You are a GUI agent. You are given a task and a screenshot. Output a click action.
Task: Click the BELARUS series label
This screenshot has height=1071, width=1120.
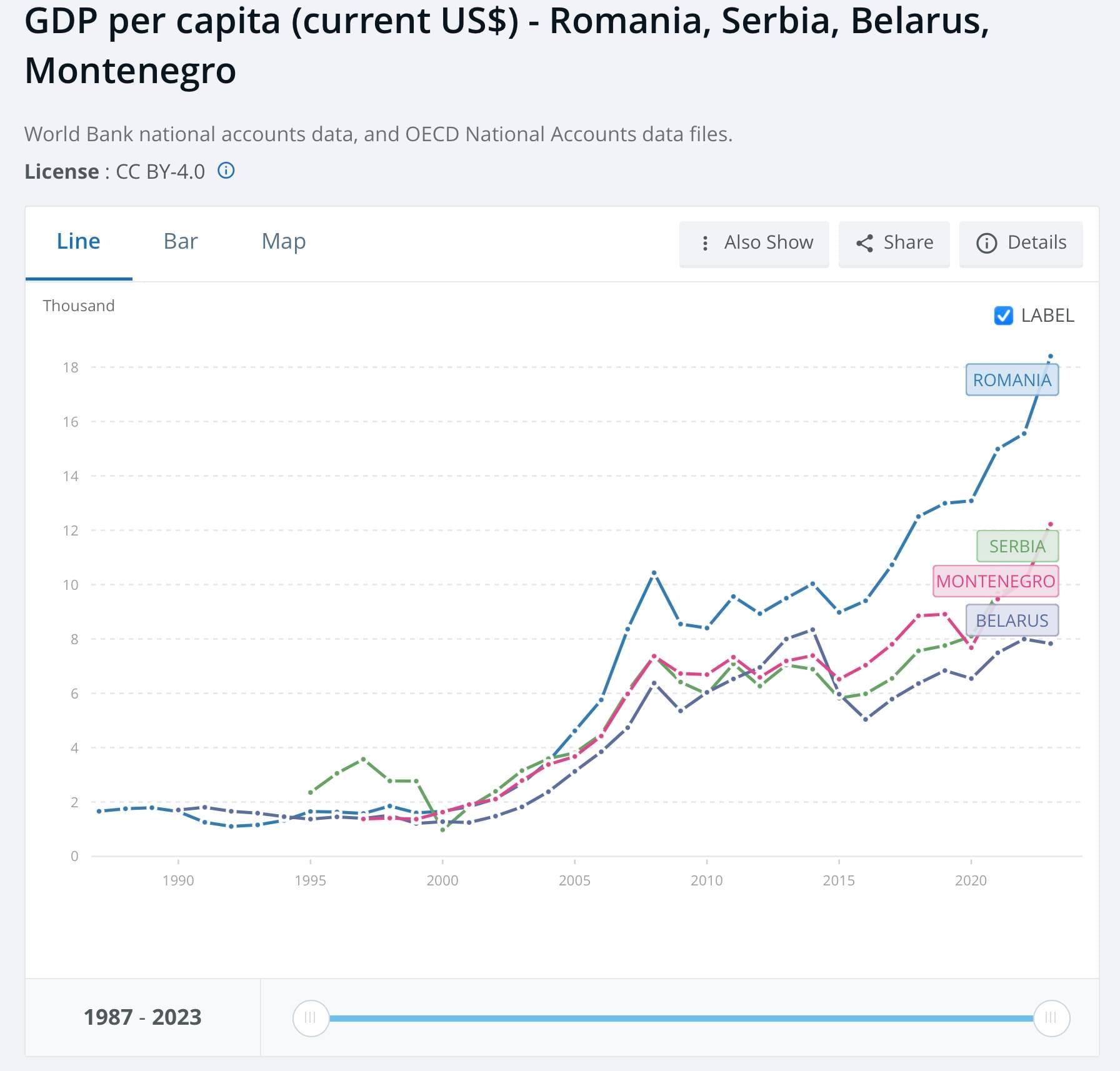tap(1012, 620)
